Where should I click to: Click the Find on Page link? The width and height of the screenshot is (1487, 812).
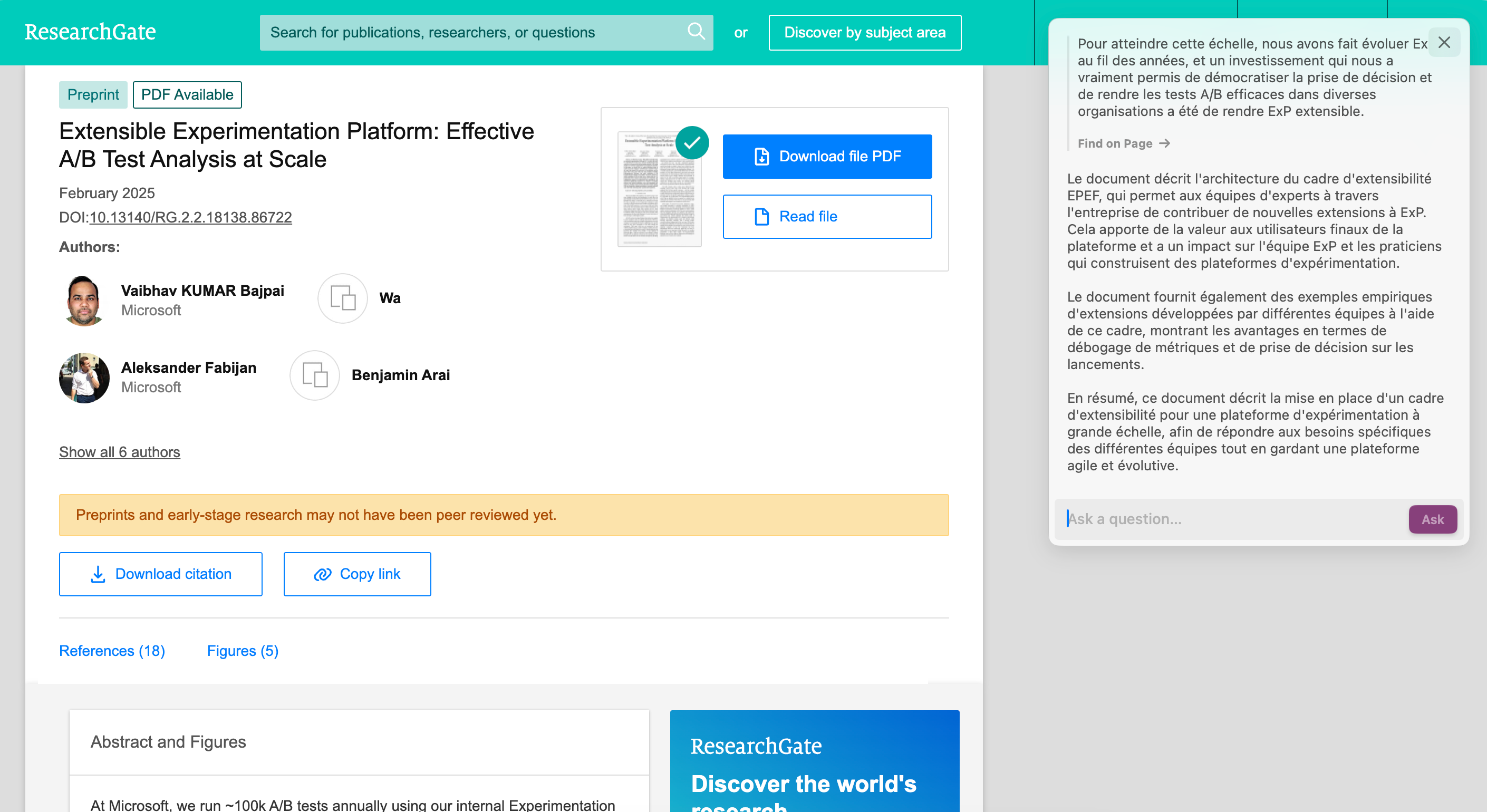1123,143
